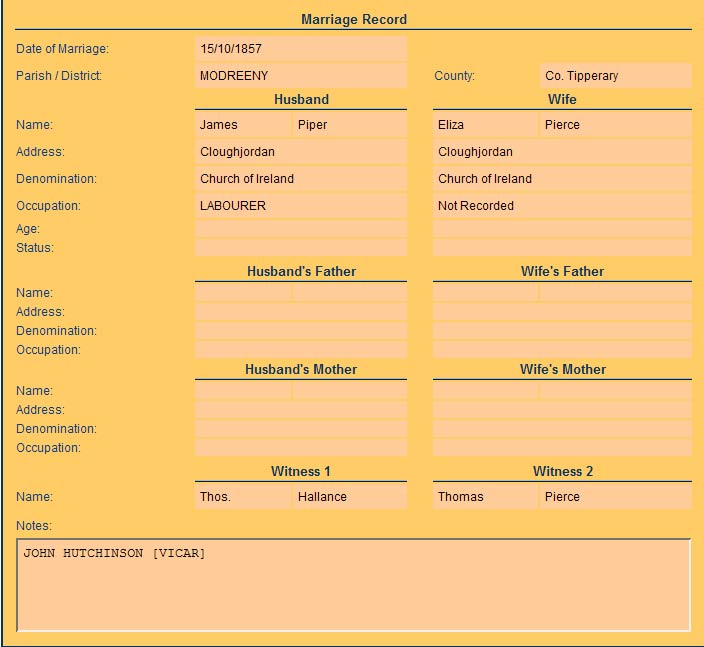Image resolution: width=704 pixels, height=647 pixels.
Task: Click the County field showing Co. Tipperary
Action: point(615,76)
